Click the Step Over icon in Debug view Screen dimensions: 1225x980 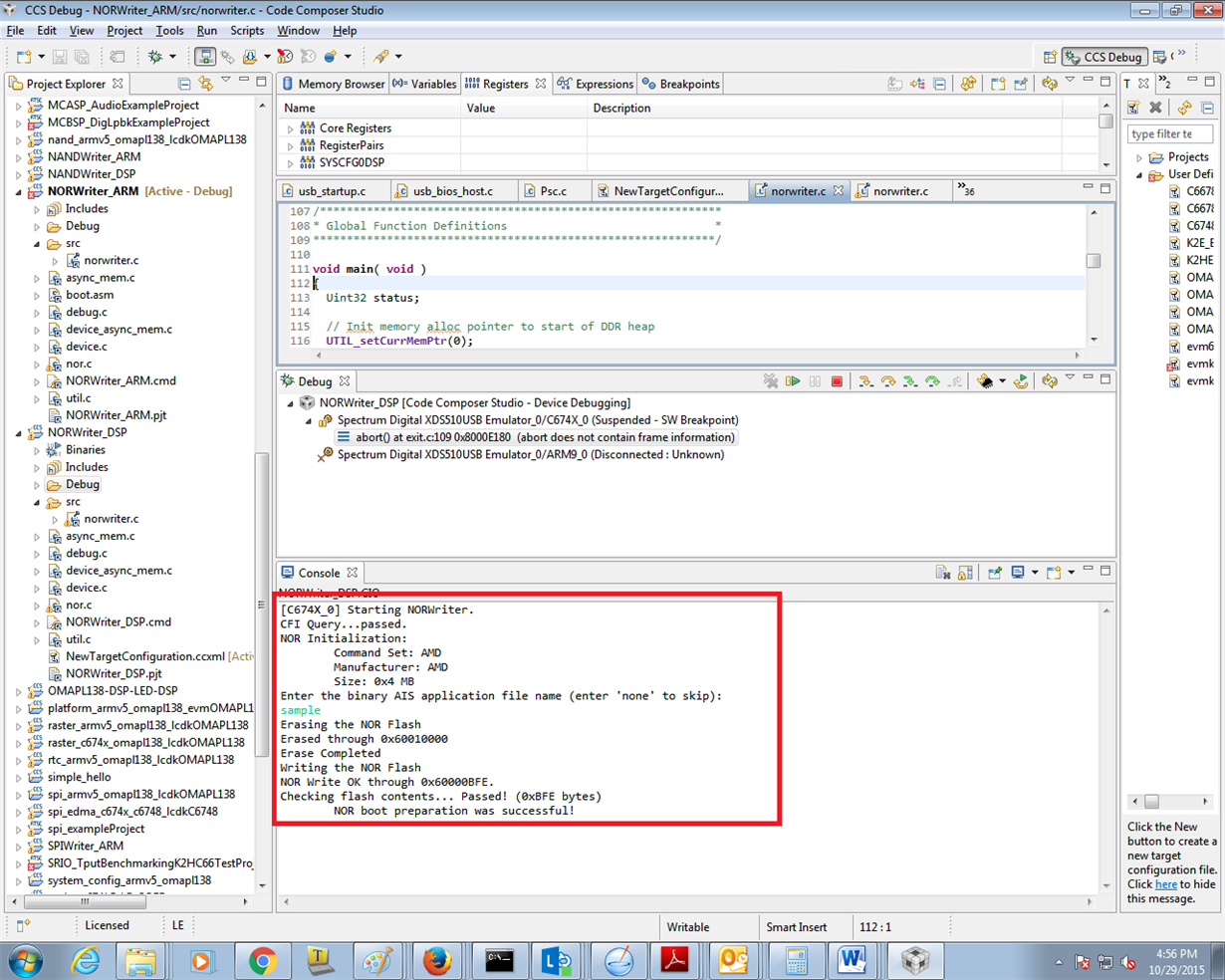tap(888, 381)
